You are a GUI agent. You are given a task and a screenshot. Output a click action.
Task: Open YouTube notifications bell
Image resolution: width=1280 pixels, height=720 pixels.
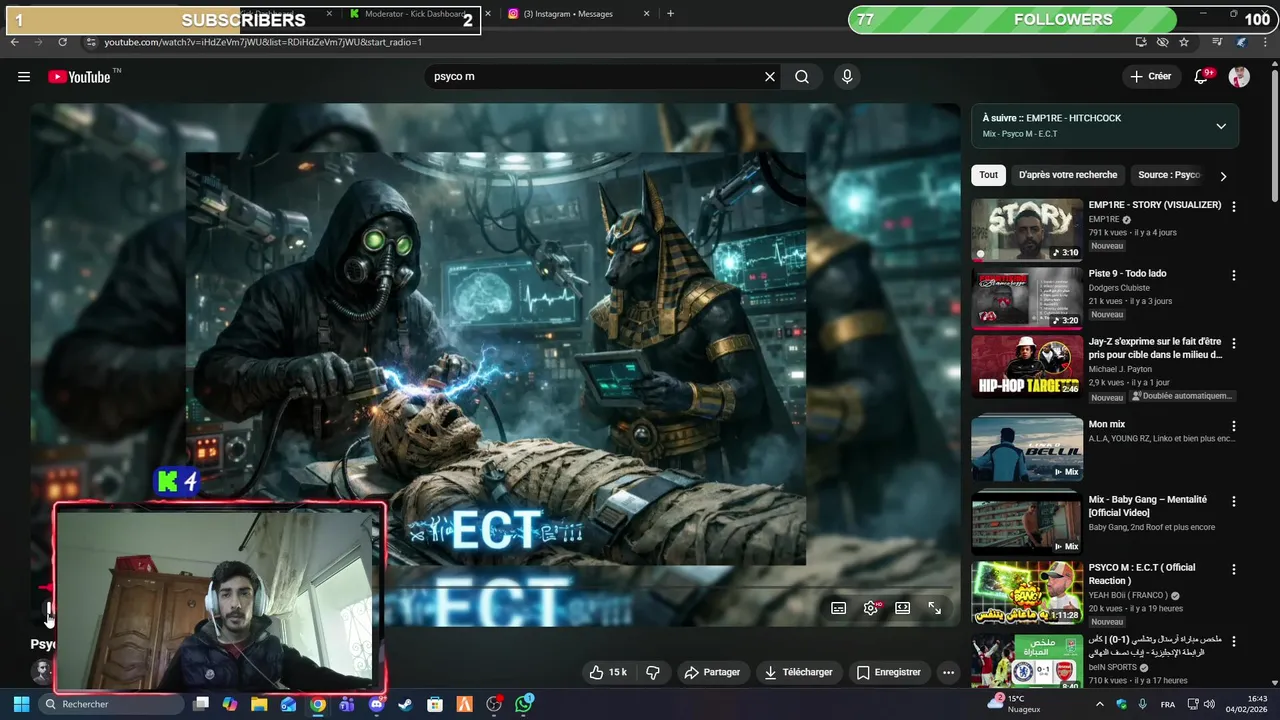(1201, 77)
